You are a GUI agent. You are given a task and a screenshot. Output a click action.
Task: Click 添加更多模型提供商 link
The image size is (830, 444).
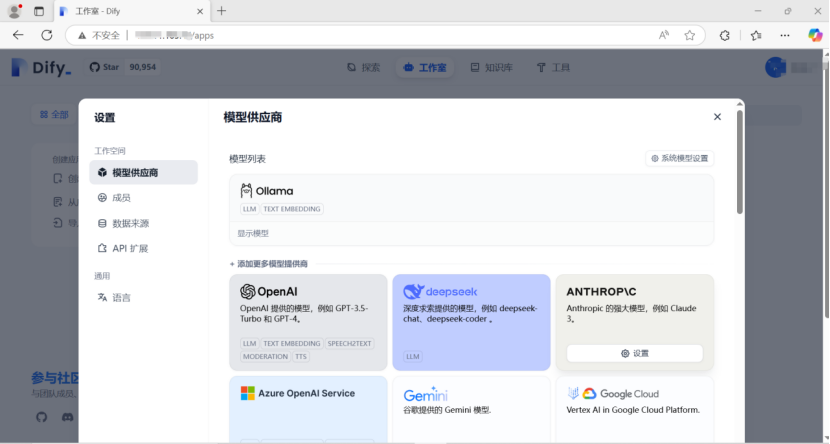[269, 264]
